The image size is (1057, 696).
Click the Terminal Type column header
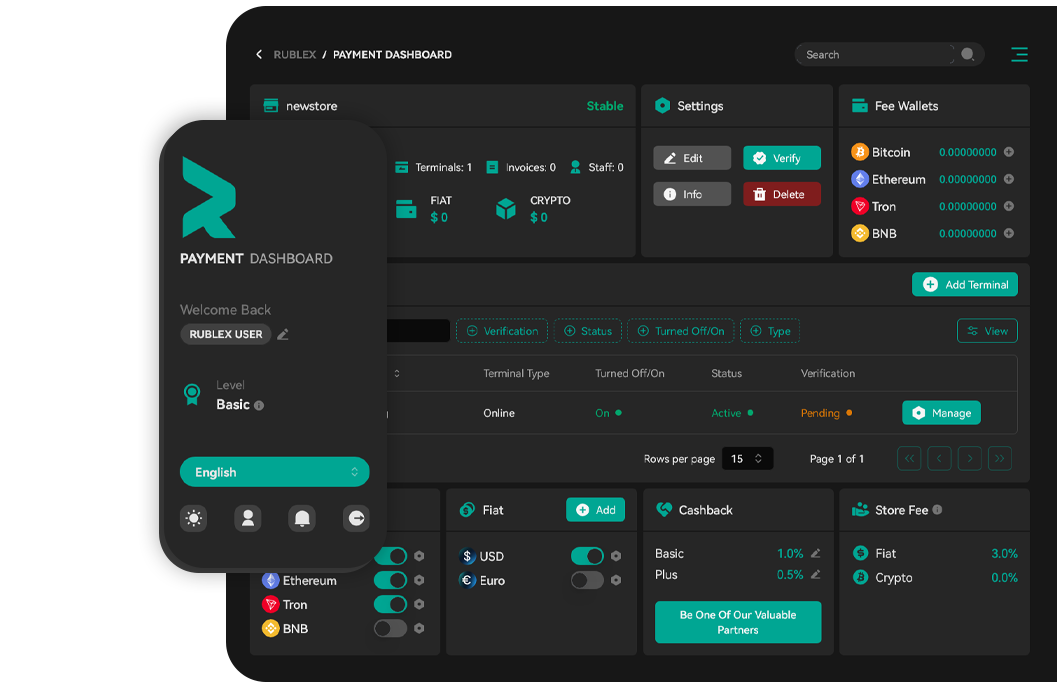516,374
